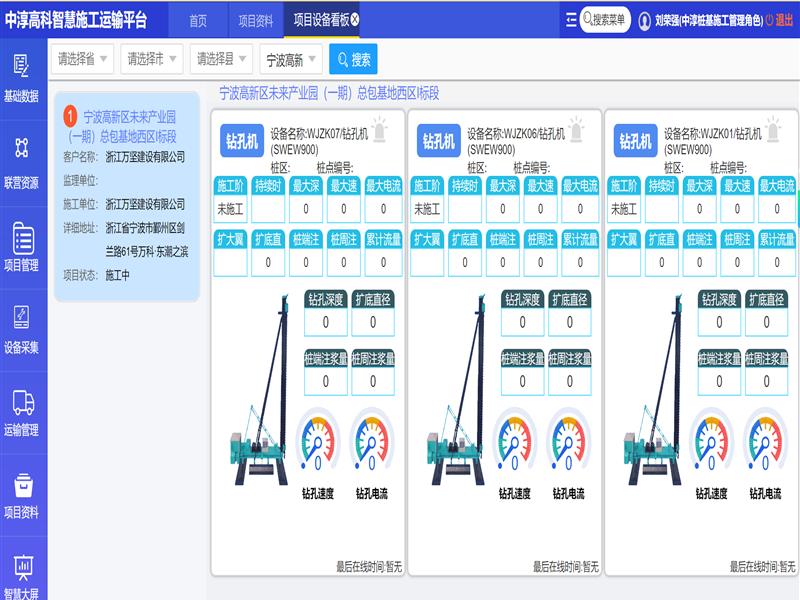800x600 pixels.
Task: Click 退出 to log out
Action: click(778, 20)
